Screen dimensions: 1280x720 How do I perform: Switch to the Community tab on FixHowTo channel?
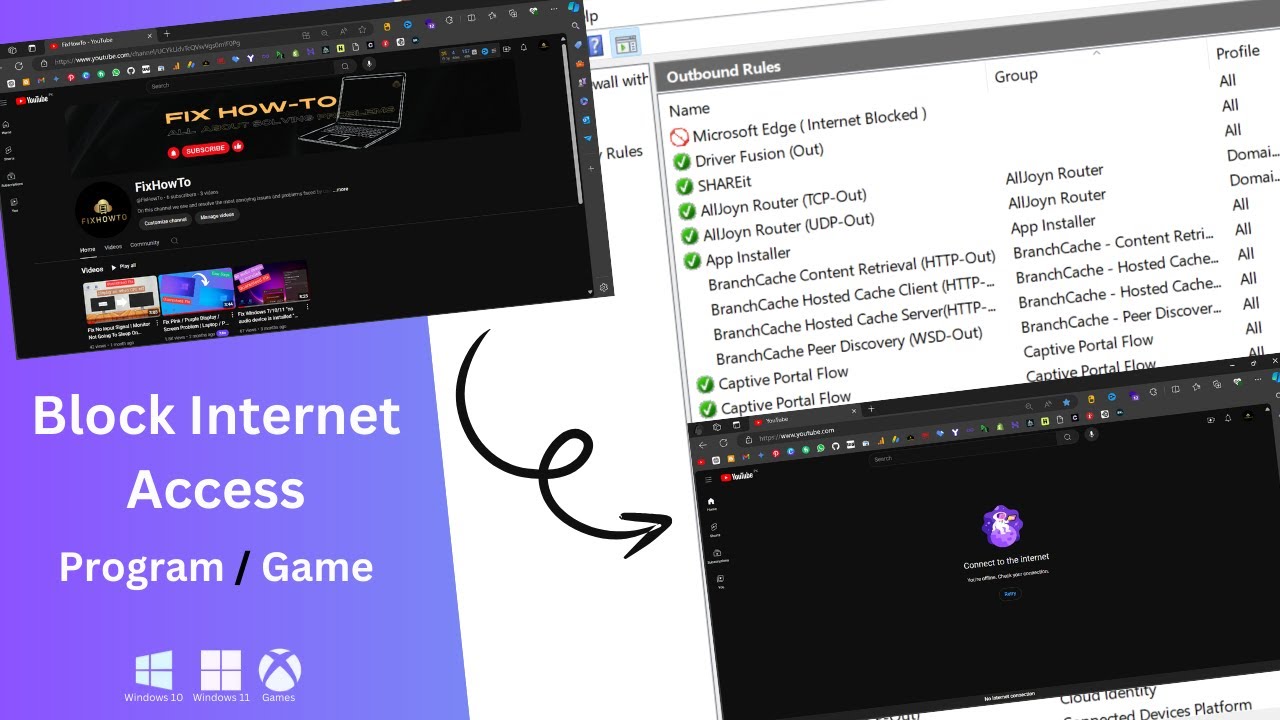click(x=145, y=243)
